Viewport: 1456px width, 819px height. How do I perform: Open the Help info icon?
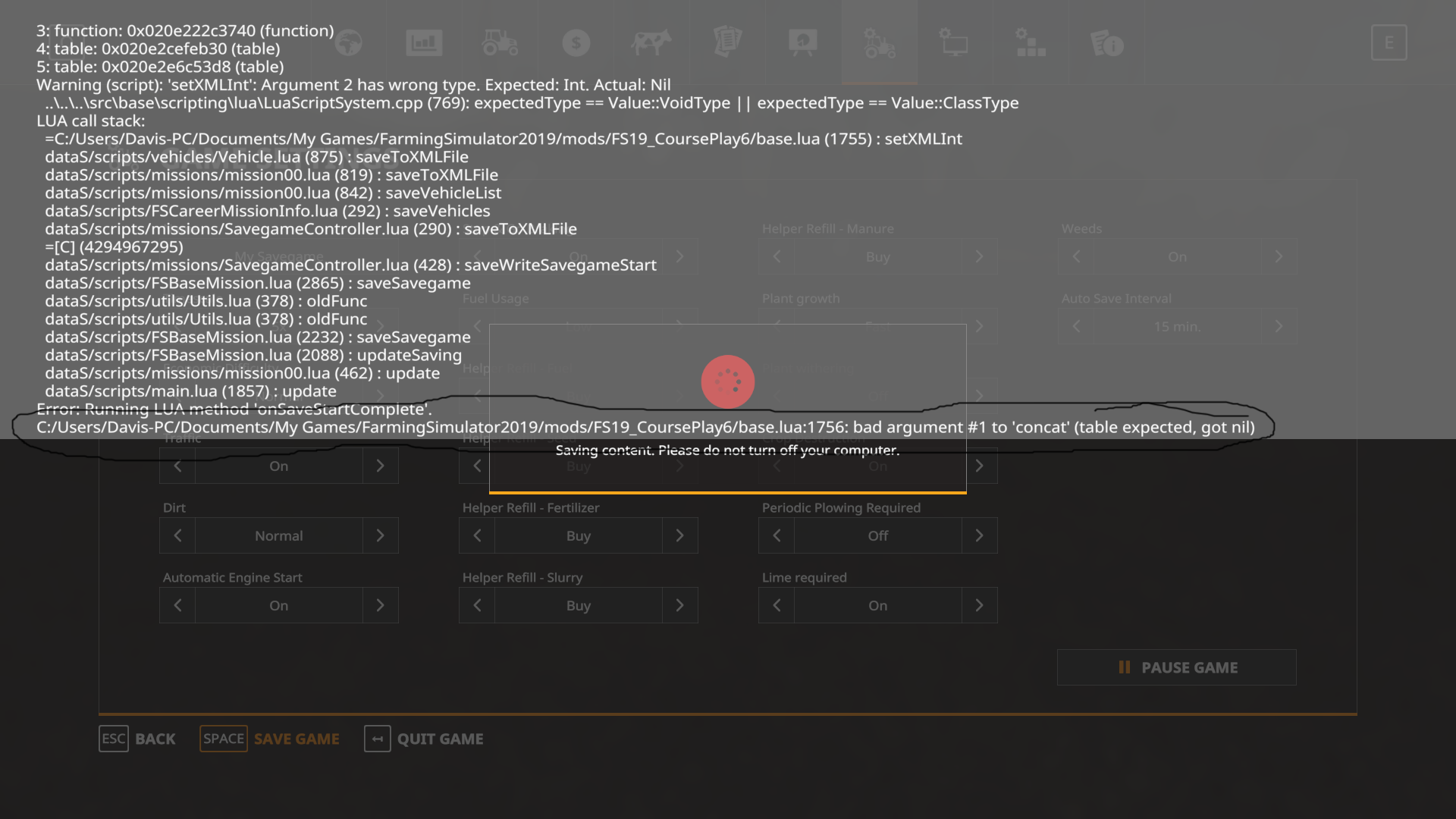[1105, 43]
